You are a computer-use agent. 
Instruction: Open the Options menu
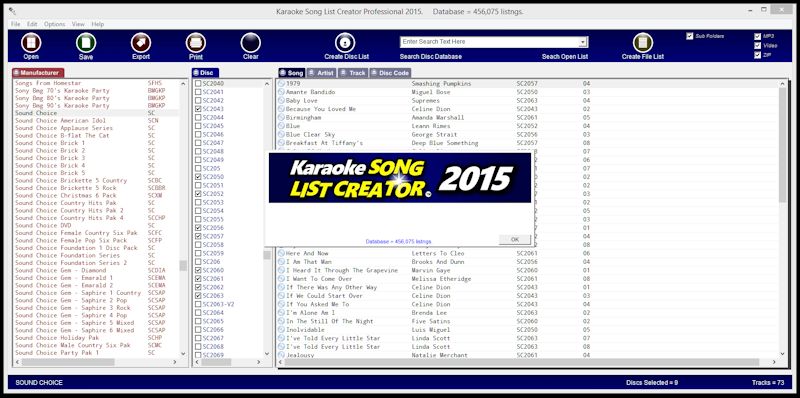55,24
